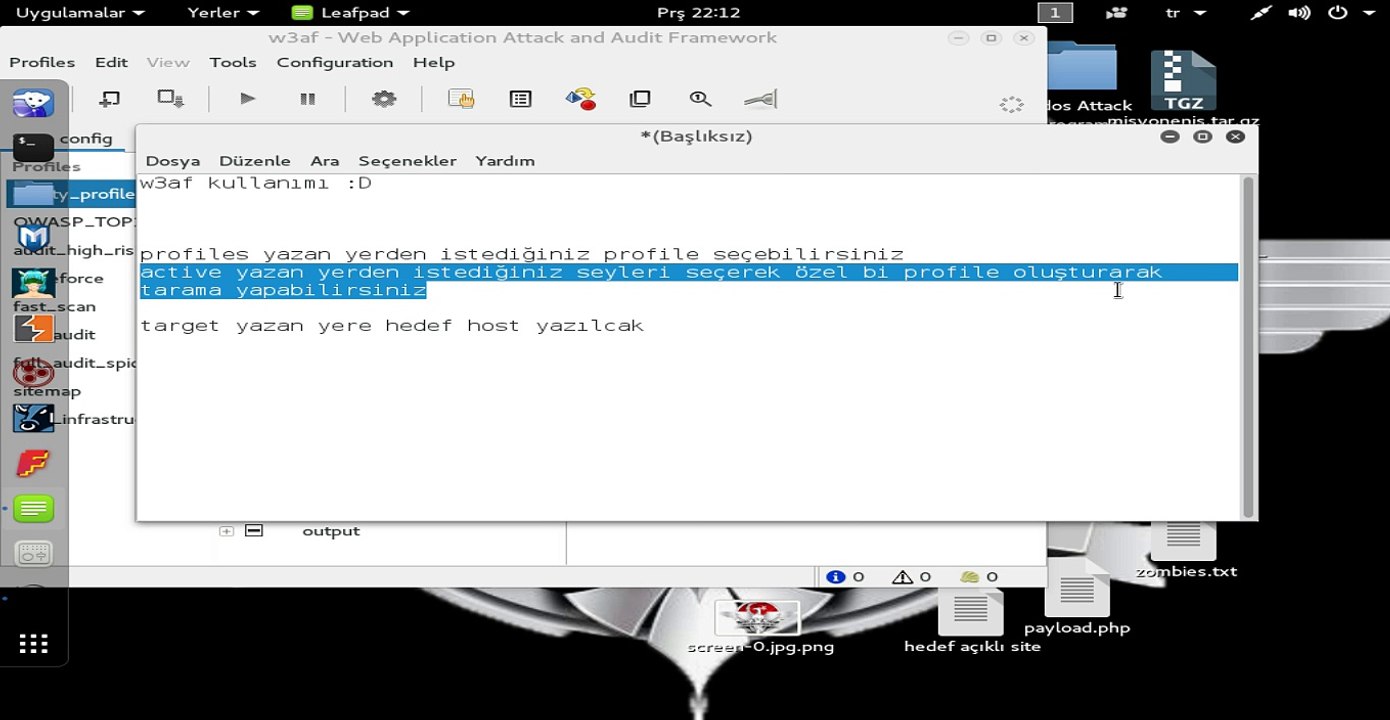Click the trumpet-shaped icon in w3af toolbar

(x=761, y=99)
